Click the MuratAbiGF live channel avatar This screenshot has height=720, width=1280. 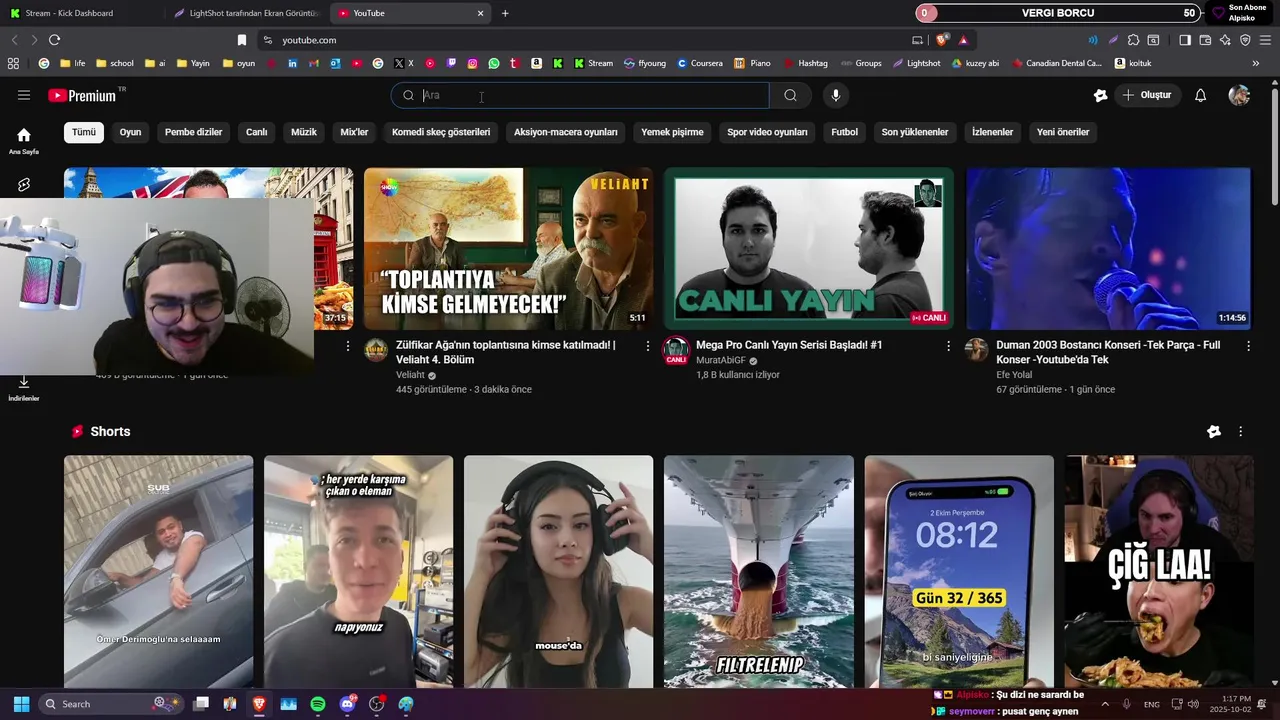[676, 350]
